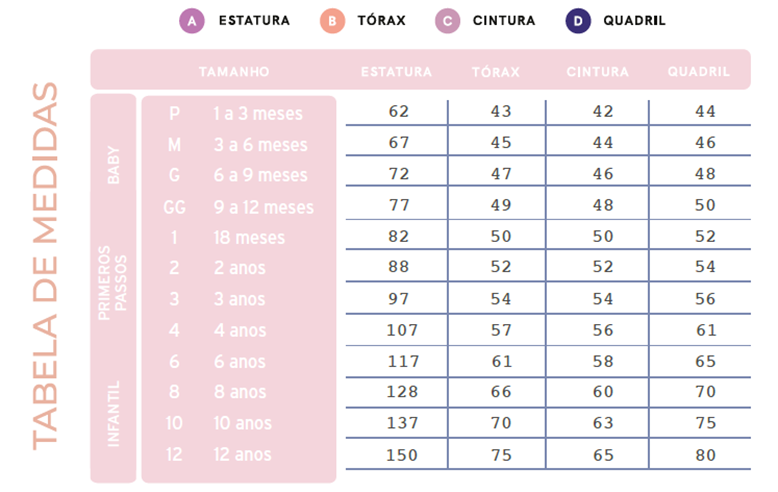Viewport: 778px width, 492px height.
Task: Click the QUADRIL column header
Action: 699,72
